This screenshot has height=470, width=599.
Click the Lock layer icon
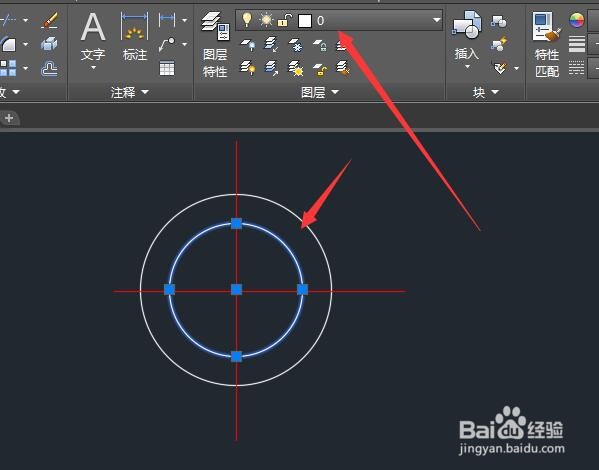319,45
